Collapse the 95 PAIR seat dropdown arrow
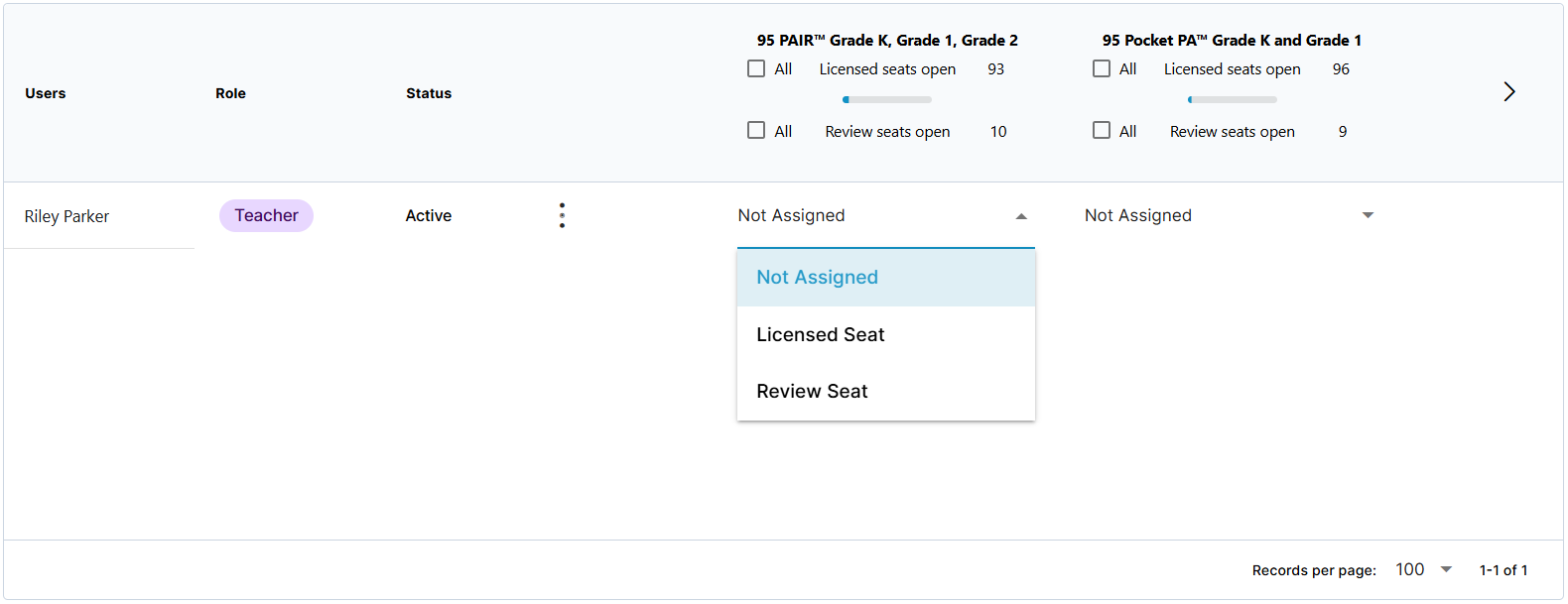 (1021, 216)
